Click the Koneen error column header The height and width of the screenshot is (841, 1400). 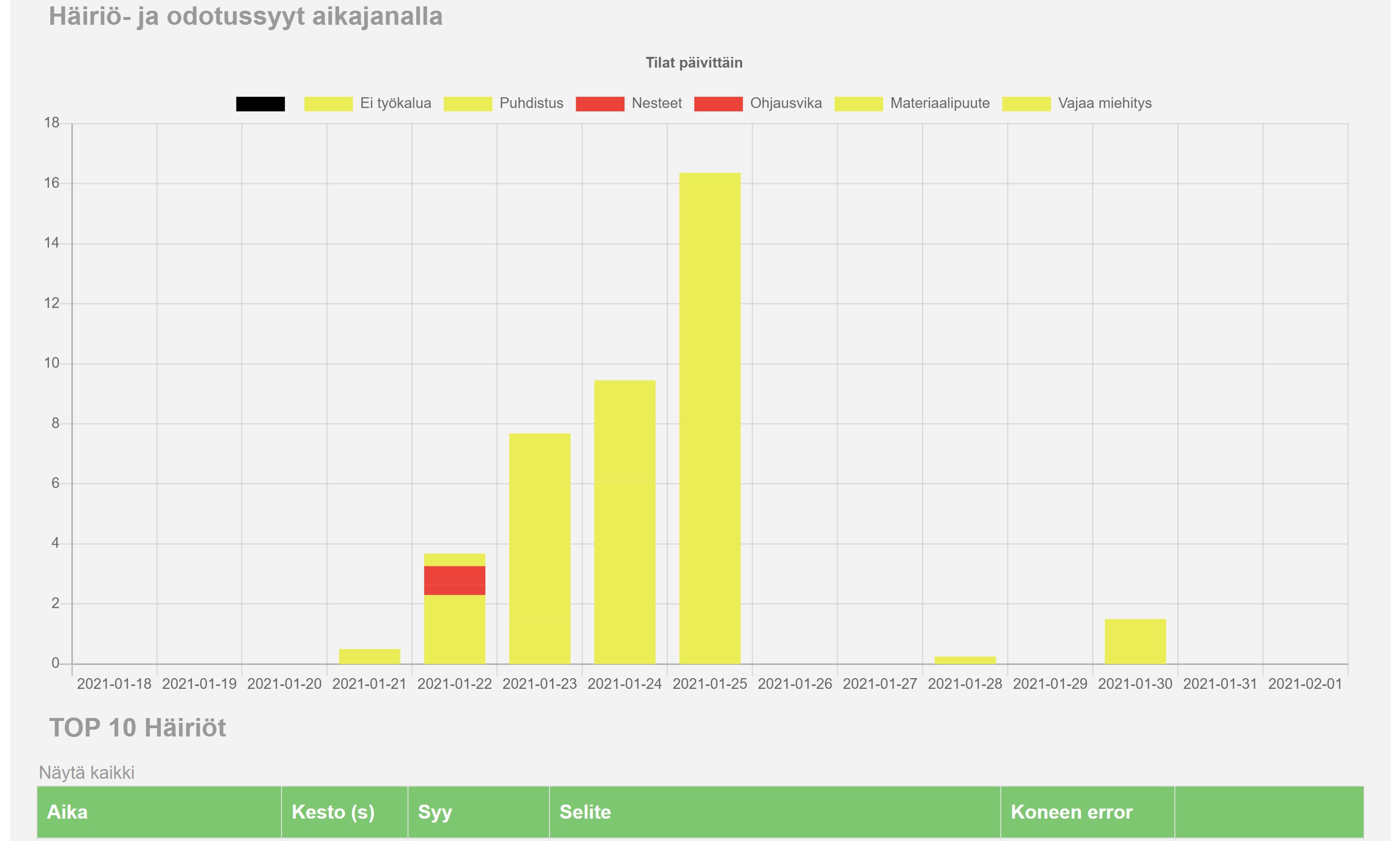click(x=1071, y=812)
